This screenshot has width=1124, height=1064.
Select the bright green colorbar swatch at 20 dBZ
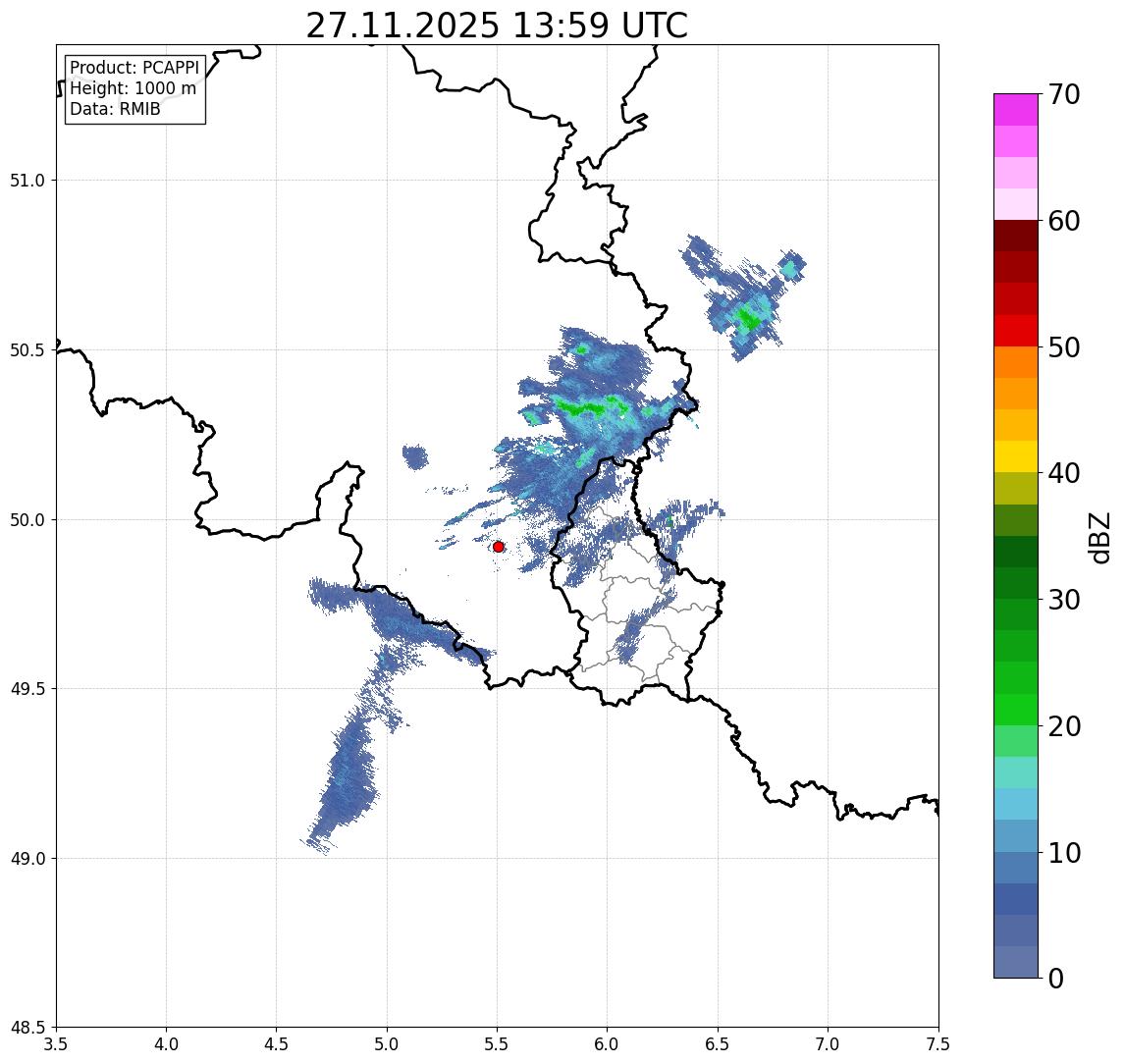click(1016, 710)
